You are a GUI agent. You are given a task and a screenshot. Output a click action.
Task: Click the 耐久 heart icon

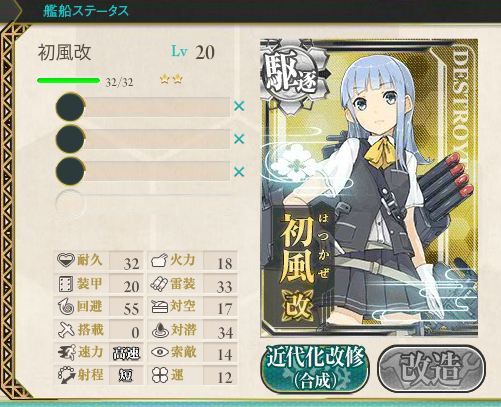point(65,260)
